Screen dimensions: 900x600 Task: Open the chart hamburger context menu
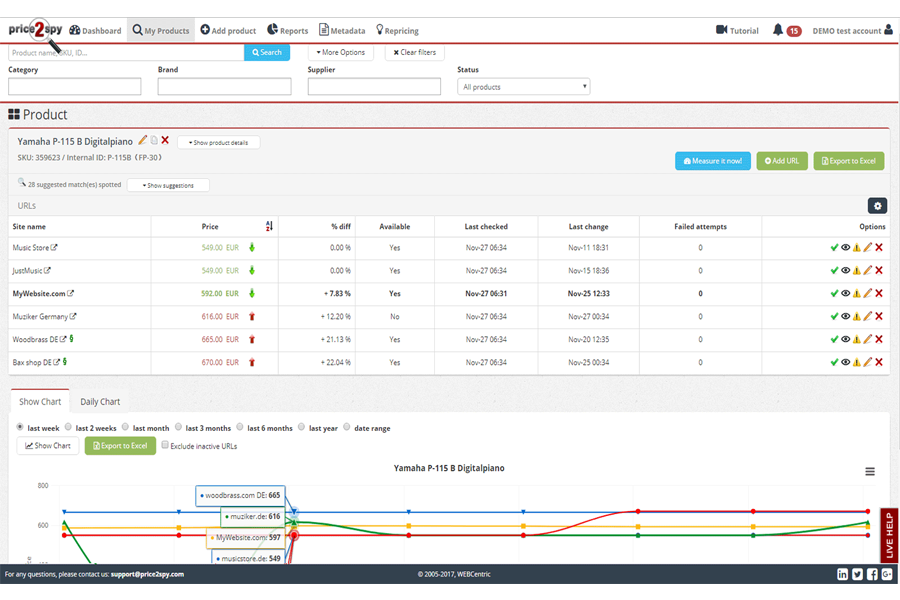(870, 471)
